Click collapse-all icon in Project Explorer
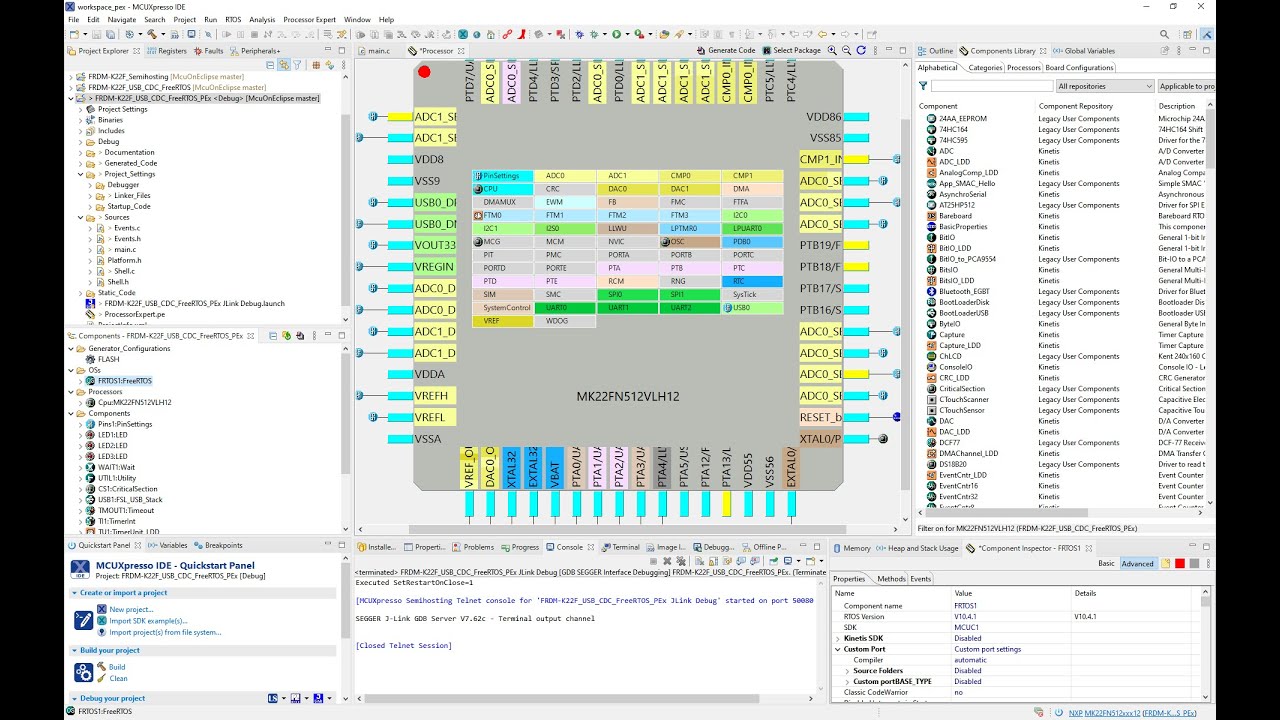The height and width of the screenshot is (720, 1280). point(272,64)
